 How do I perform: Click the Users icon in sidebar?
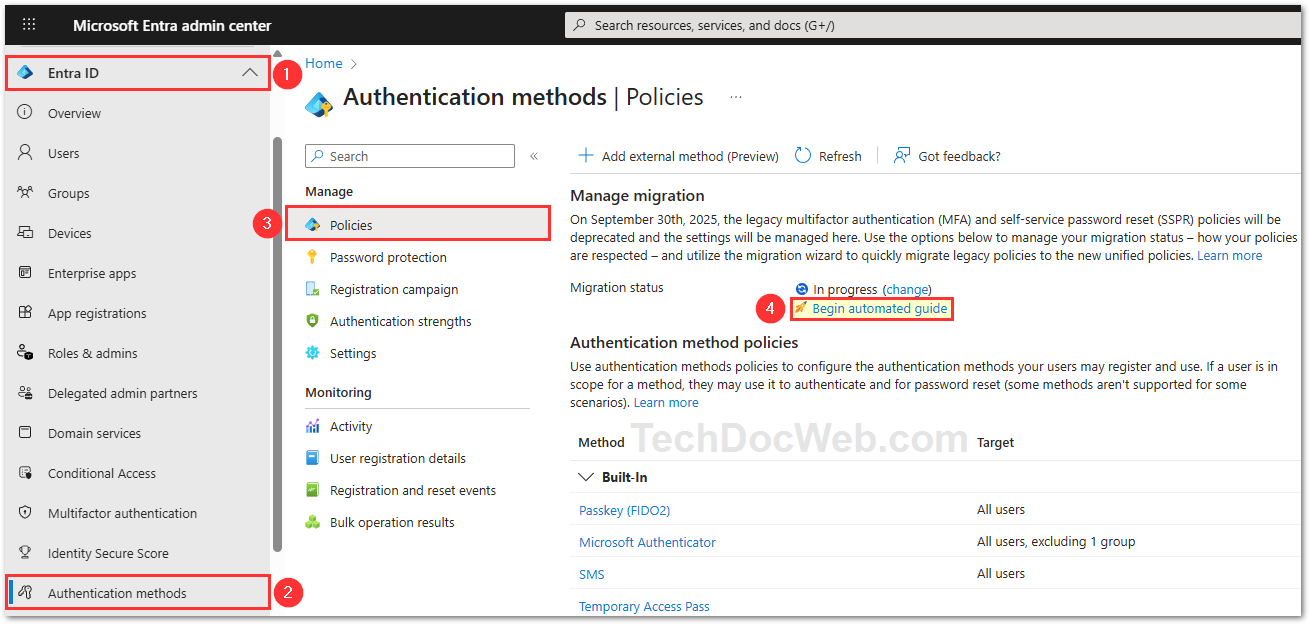pyautogui.click(x=26, y=153)
